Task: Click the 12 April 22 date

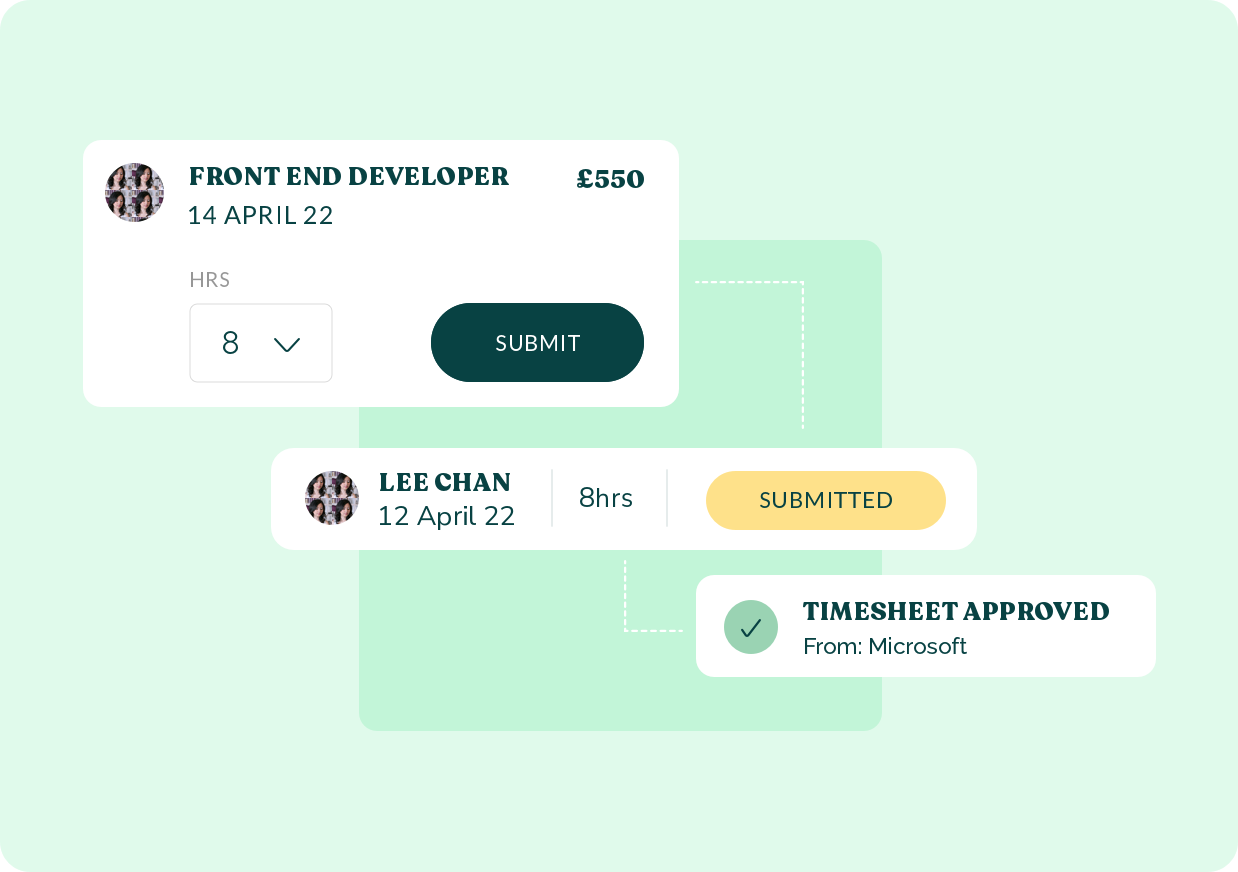Action: coord(446,516)
